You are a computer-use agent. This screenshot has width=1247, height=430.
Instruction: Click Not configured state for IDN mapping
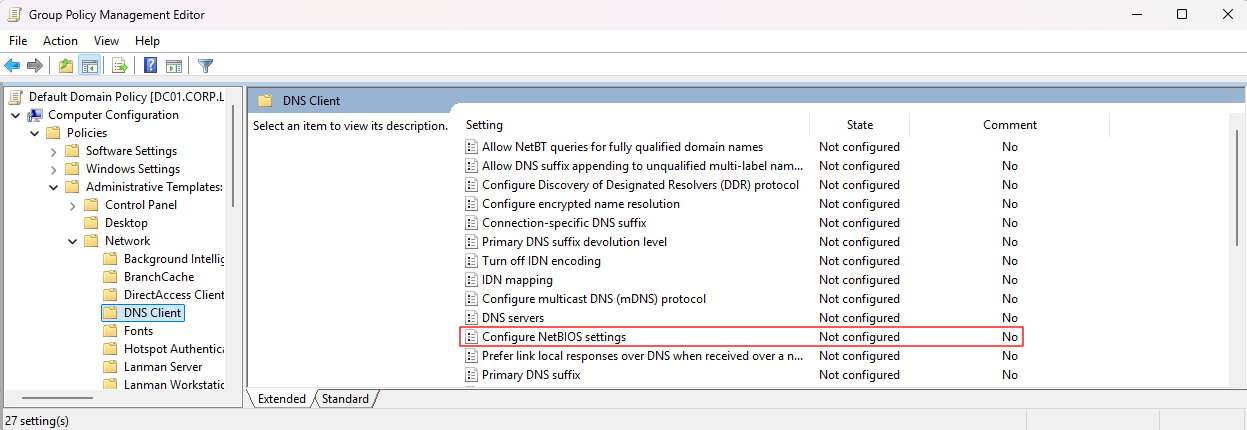(859, 280)
